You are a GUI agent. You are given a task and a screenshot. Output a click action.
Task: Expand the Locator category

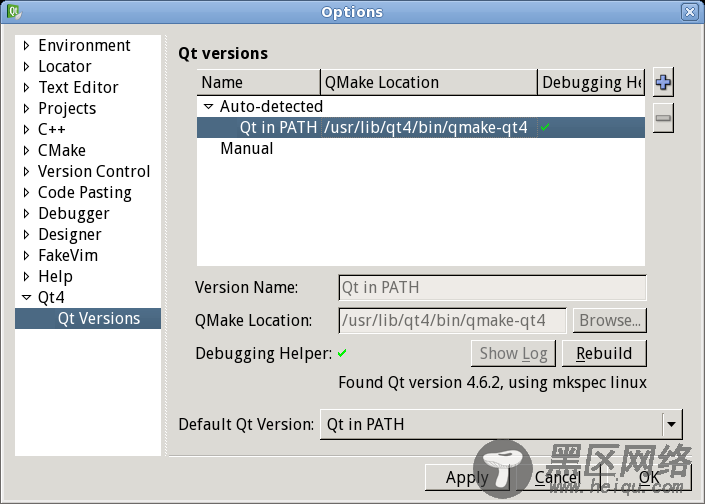(26, 67)
